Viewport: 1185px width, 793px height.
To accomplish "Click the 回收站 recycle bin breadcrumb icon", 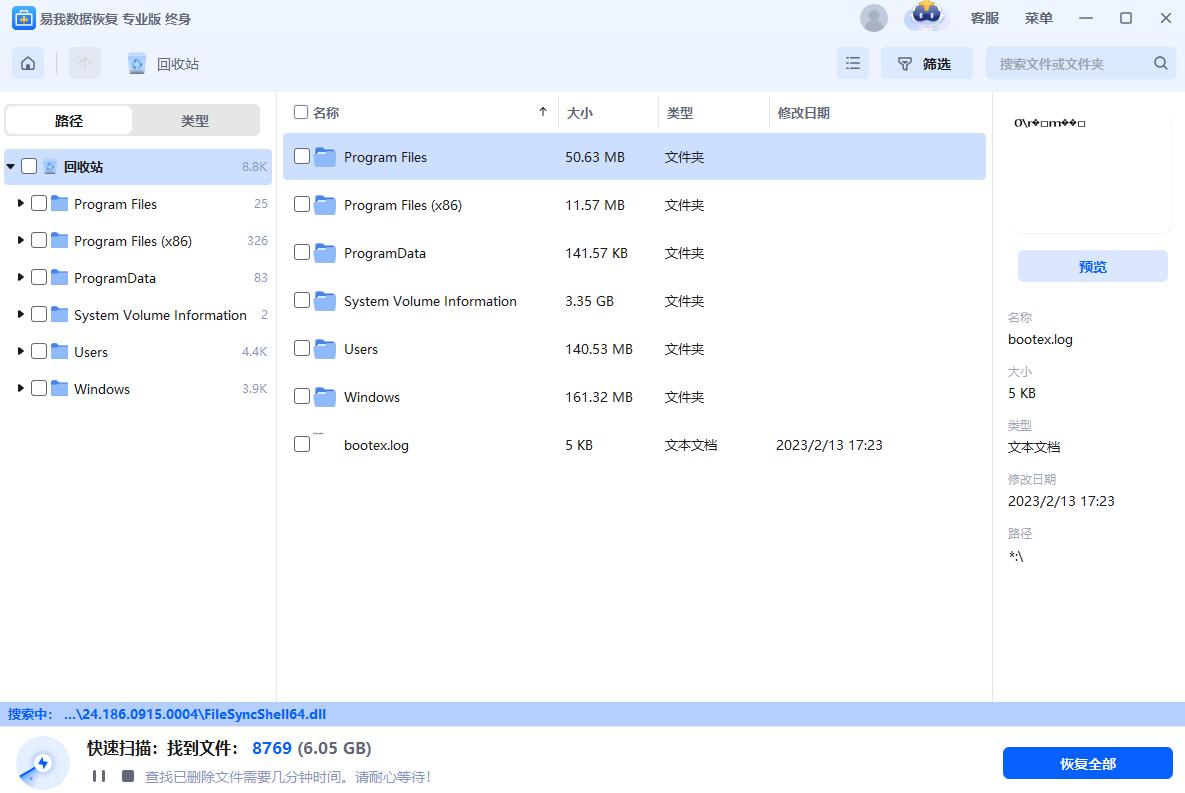I will coord(136,63).
